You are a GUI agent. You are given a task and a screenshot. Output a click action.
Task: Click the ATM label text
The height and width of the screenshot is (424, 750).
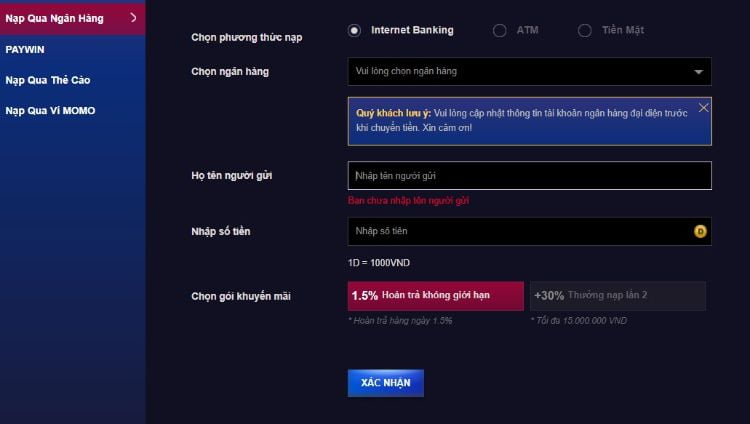point(528,30)
